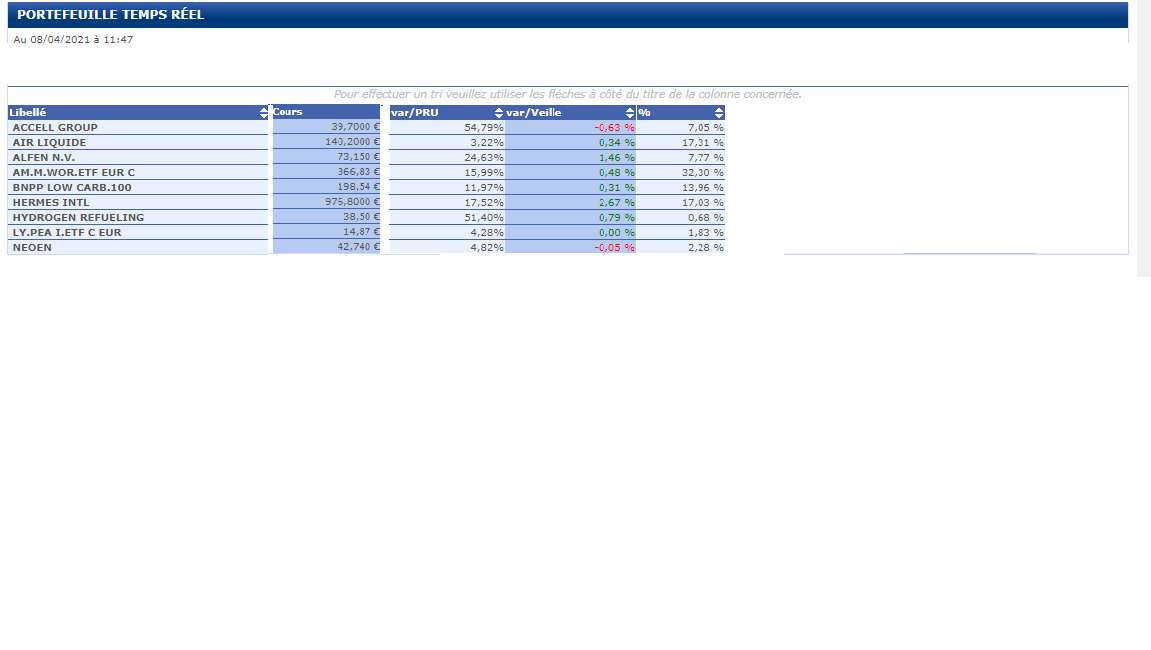Click the 17,31 % weight cell
Screen dimensions: 1151x650
coord(680,142)
